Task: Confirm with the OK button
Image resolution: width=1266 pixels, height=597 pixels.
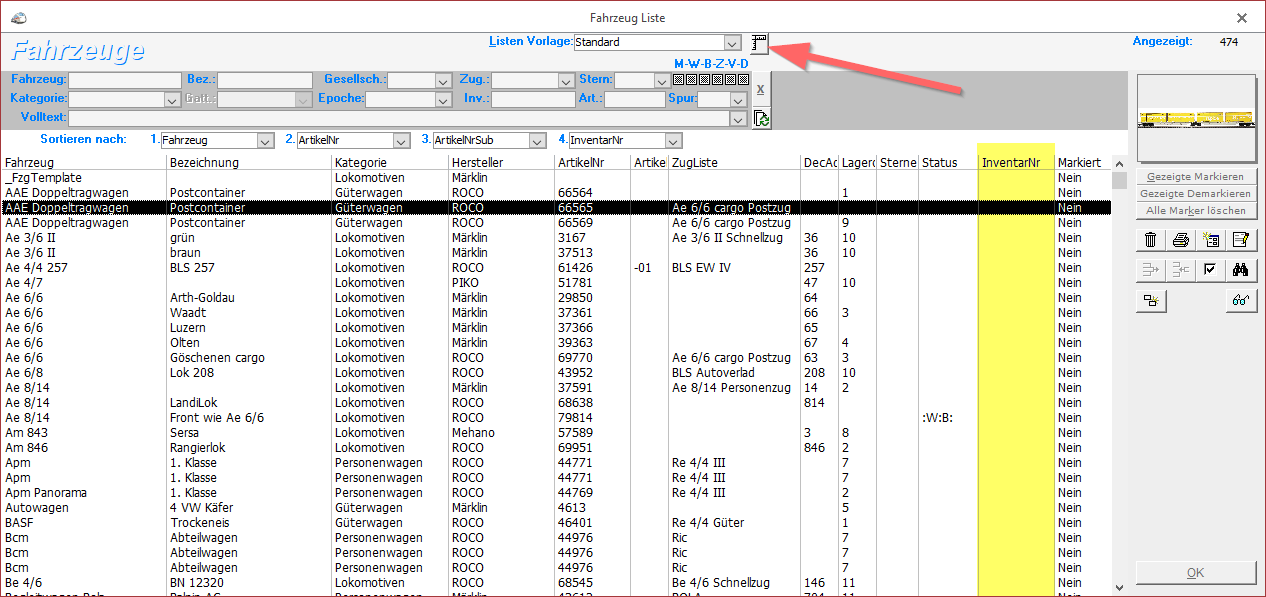Action: tap(1196, 573)
